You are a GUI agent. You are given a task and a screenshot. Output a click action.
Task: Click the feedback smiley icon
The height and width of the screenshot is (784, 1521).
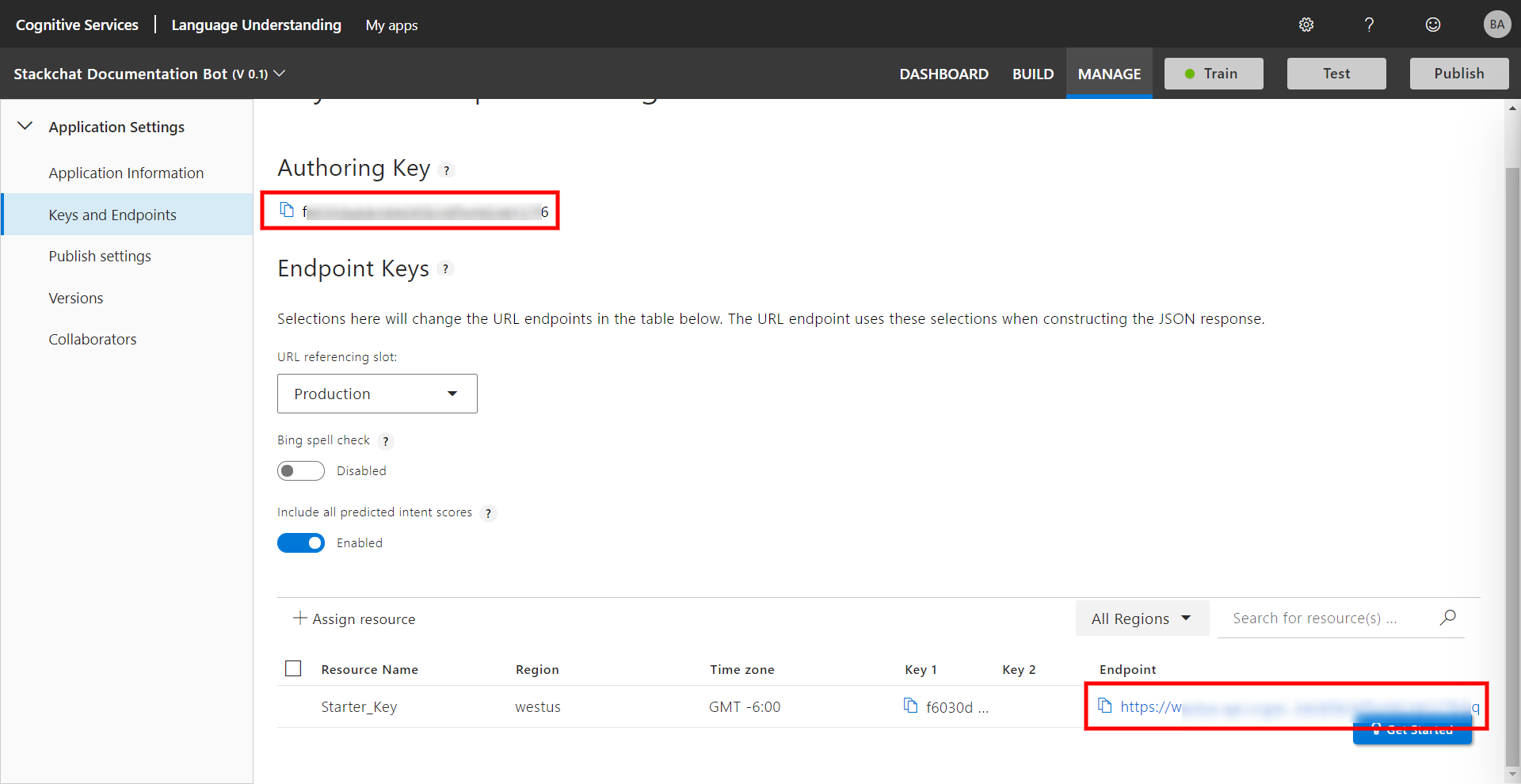[x=1433, y=25]
